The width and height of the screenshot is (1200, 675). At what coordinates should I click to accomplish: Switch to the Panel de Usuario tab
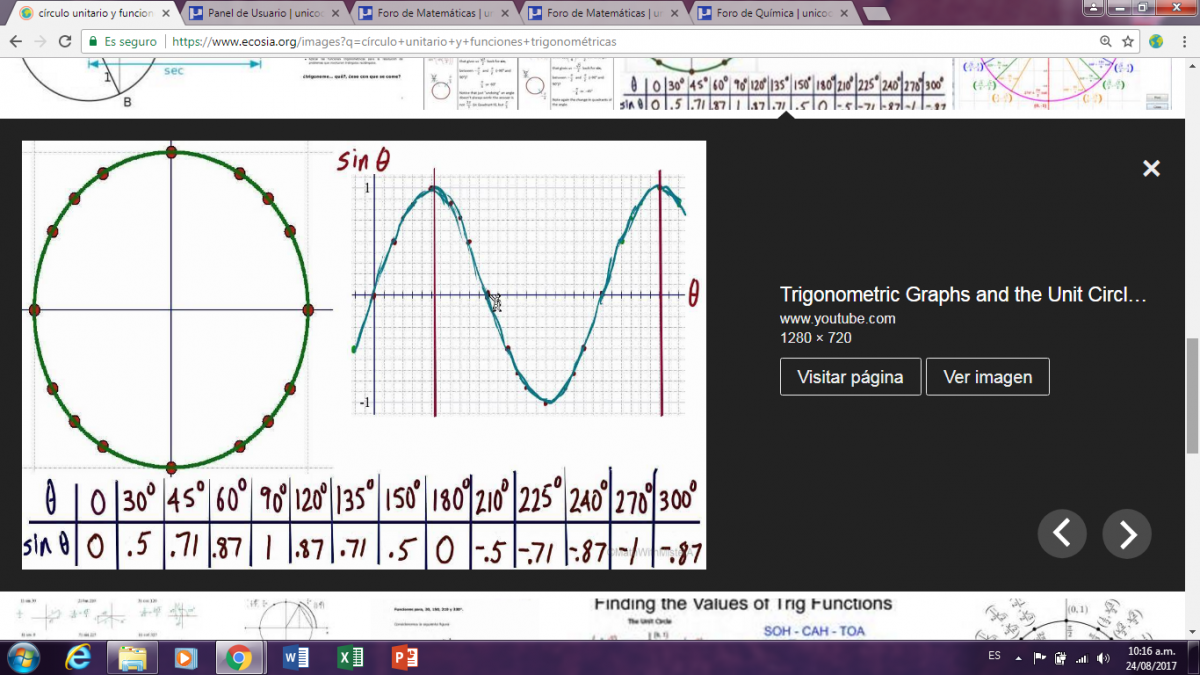point(264,14)
